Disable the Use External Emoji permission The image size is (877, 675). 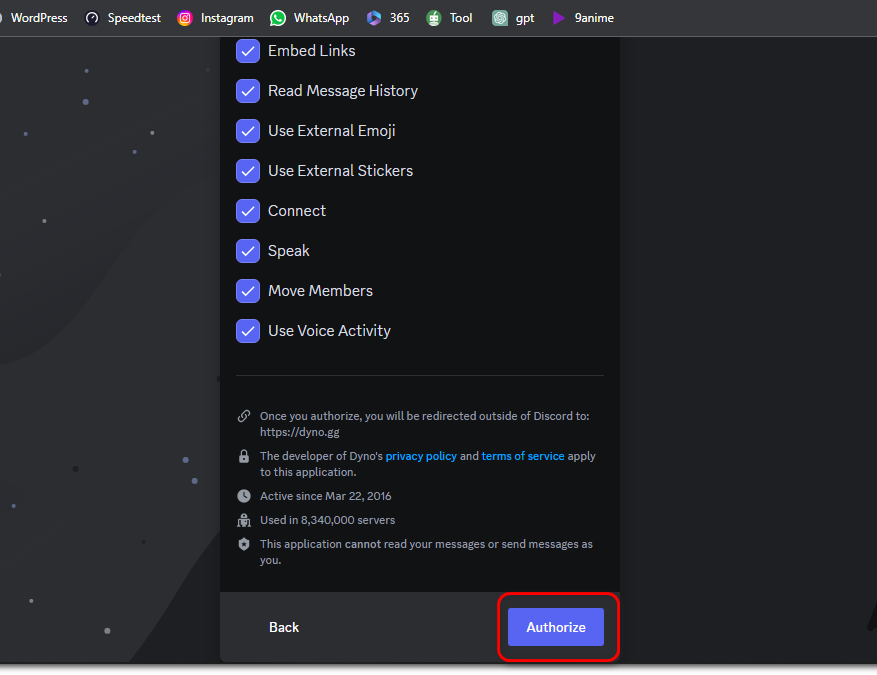(x=248, y=131)
